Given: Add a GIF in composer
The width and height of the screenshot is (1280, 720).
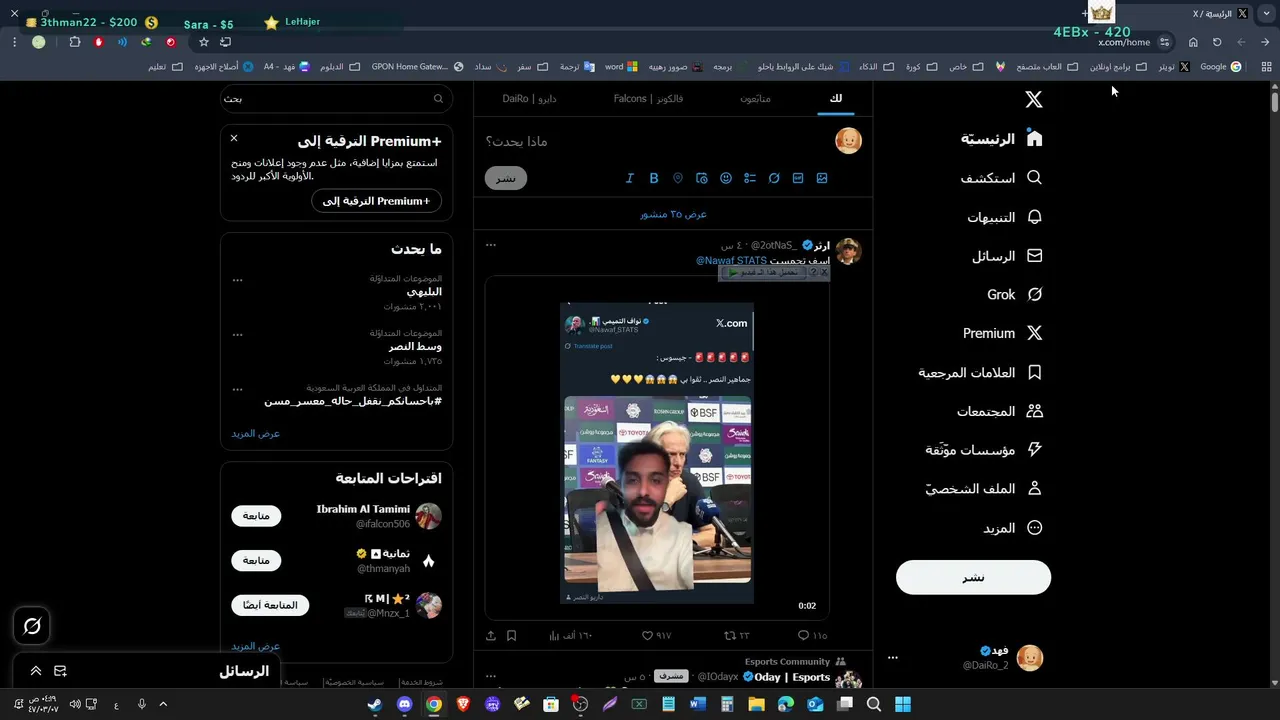Looking at the screenshot, I should coord(798,178).
